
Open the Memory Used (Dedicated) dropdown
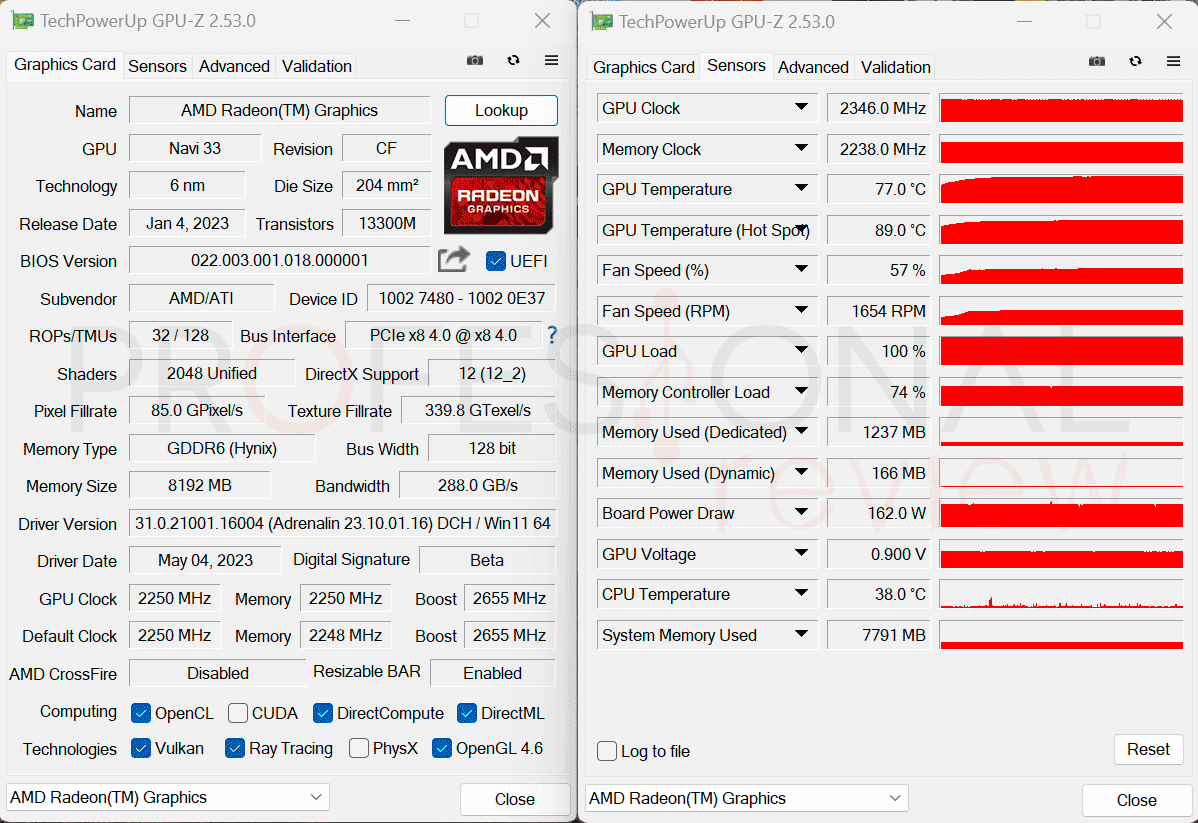pyautogui.click(x=801, y=432)
